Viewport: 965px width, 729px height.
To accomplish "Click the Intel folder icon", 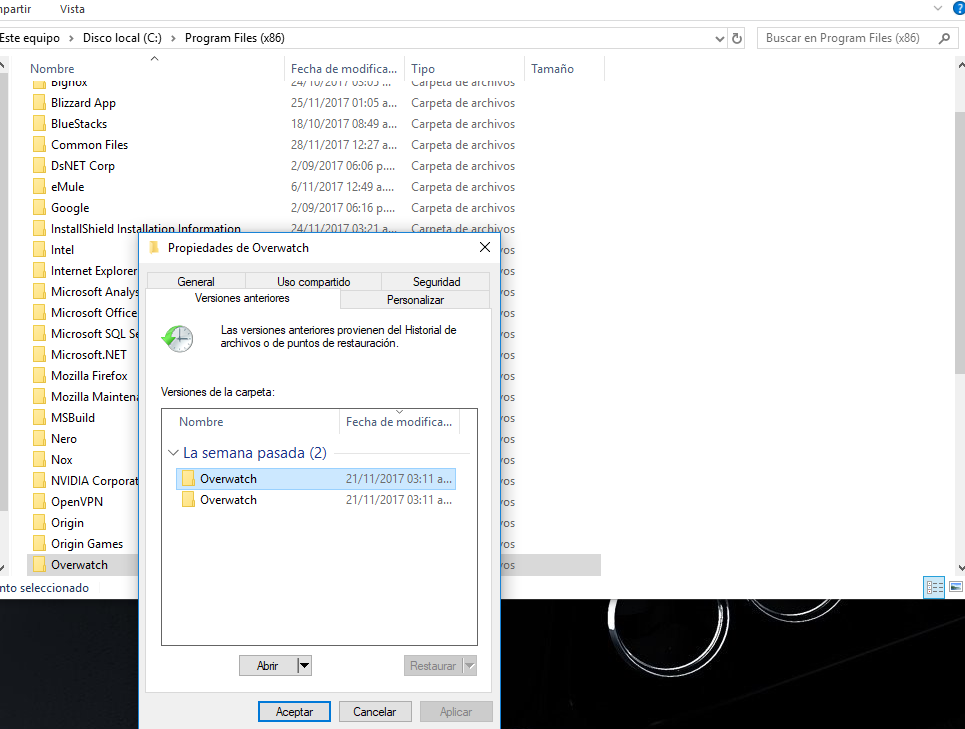I will [39, 250].
